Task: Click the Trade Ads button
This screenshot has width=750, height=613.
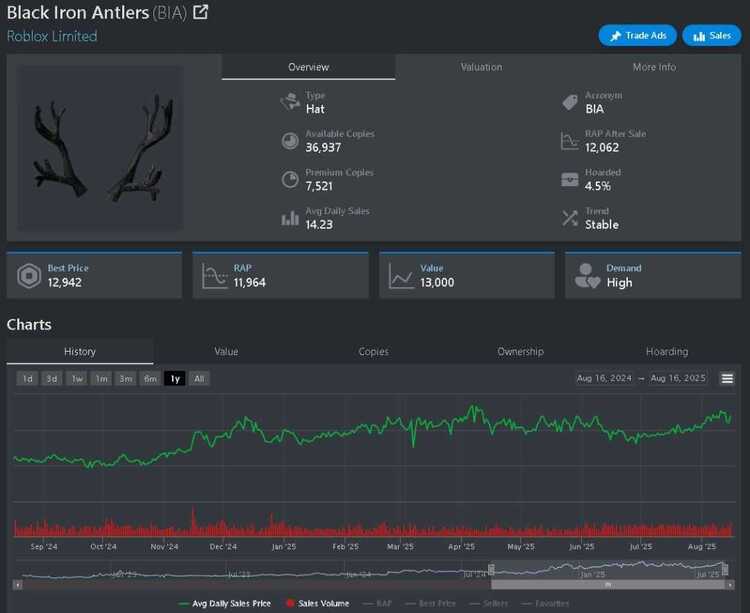Action: click(x=638, y=35)
